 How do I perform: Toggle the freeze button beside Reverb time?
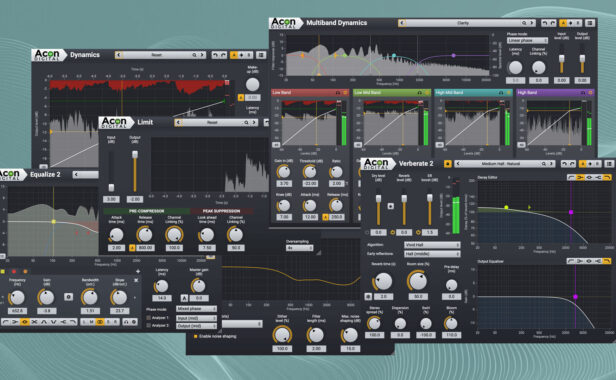pos(368,297)
